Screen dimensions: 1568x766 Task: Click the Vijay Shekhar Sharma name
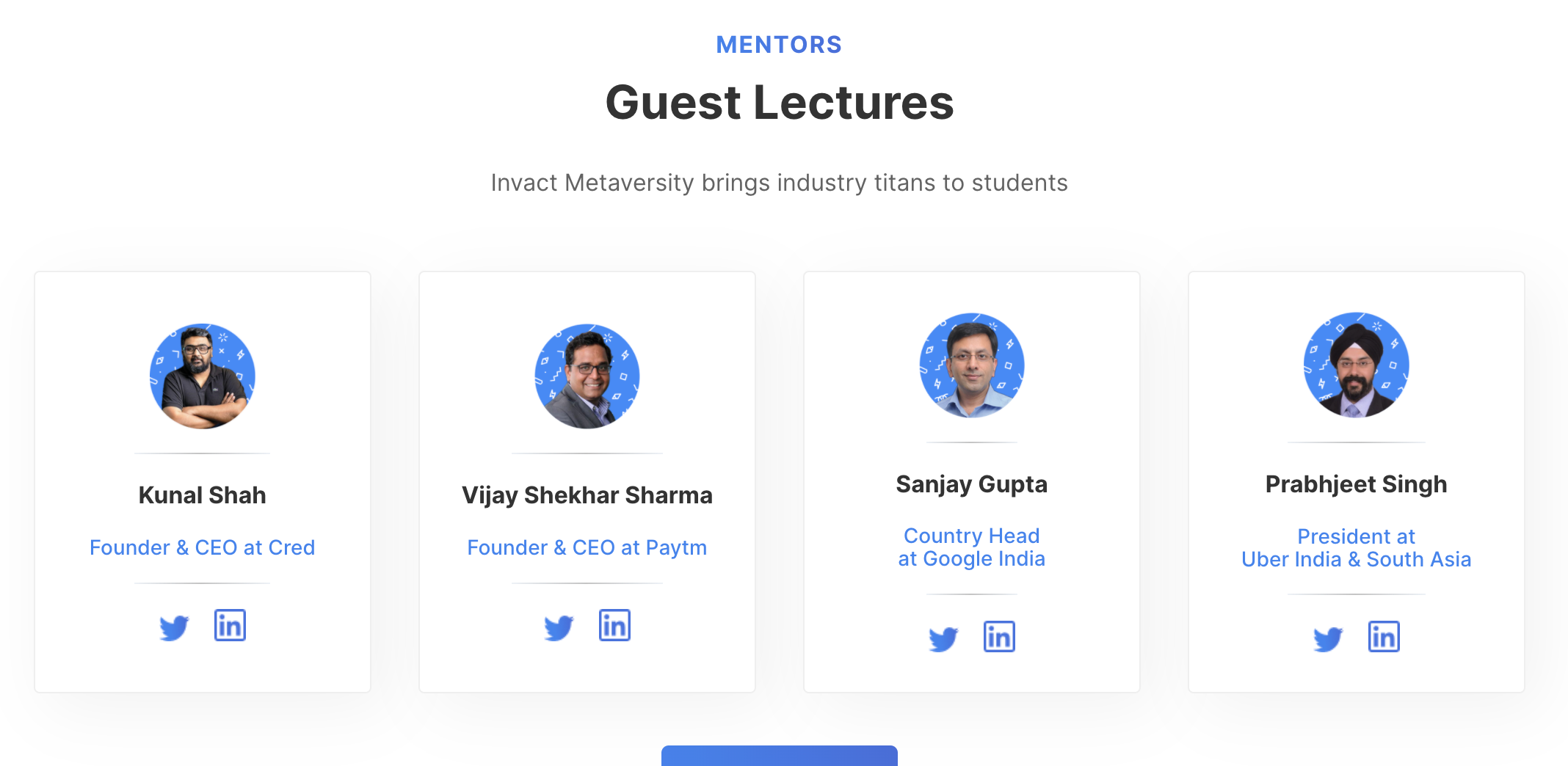tap(587, 495)
